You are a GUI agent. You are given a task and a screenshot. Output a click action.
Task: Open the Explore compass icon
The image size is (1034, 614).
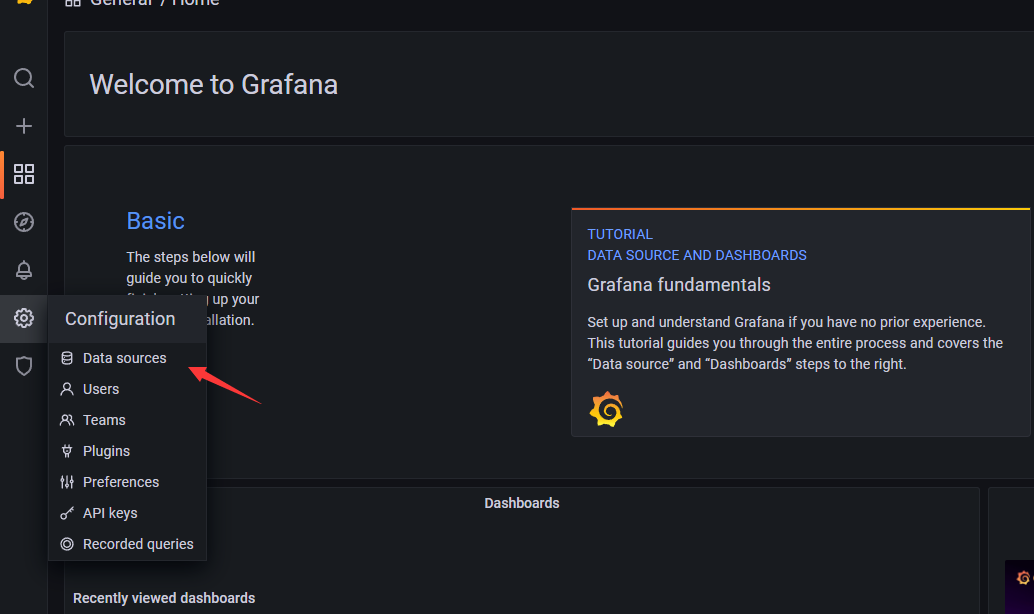pyautogui.click(x=24, y=222)
